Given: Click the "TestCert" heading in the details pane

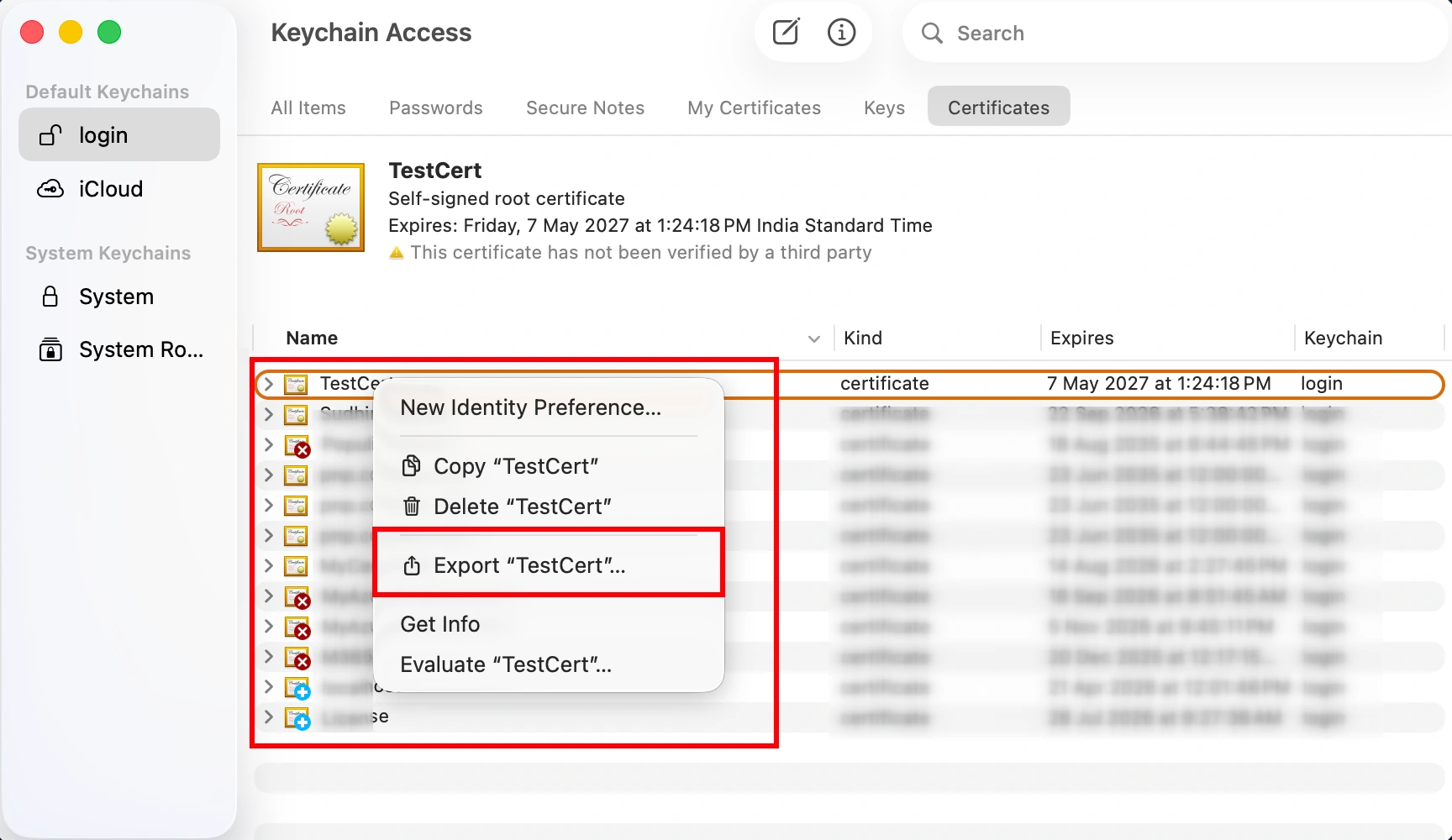Looking at the screenshot, I should click(x=434, y=171).
